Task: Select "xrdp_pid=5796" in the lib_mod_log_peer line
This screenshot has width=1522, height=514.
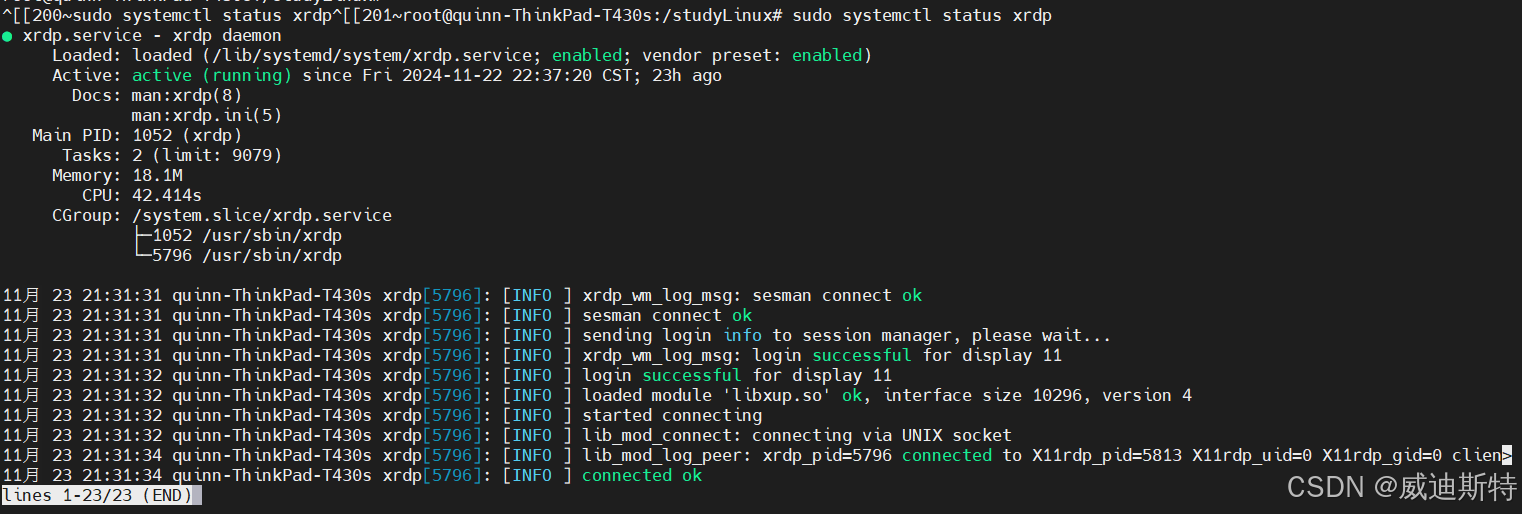Action: click(x=827, y=456)
